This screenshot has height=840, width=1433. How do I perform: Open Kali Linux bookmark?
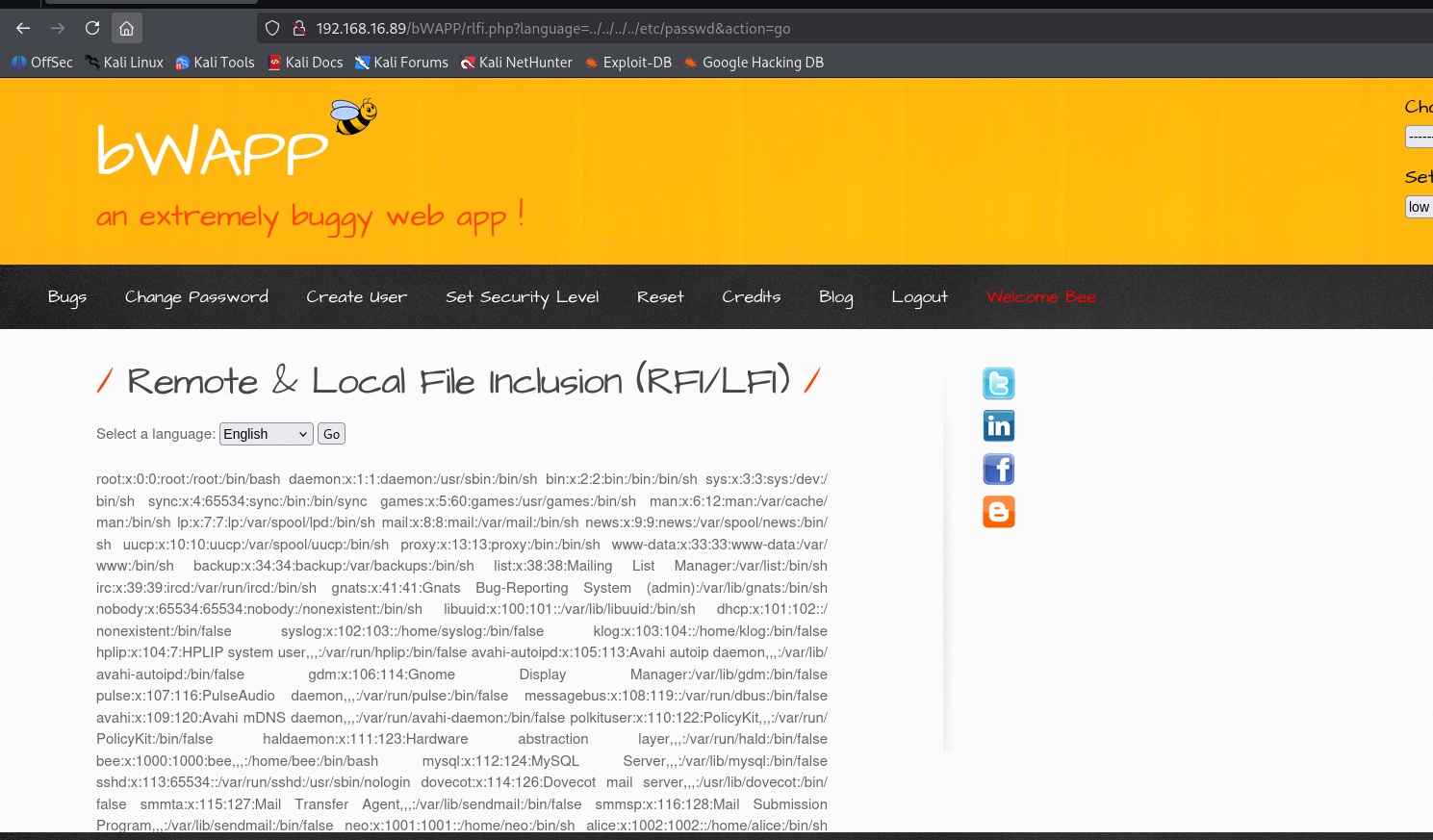coord(124,63)
